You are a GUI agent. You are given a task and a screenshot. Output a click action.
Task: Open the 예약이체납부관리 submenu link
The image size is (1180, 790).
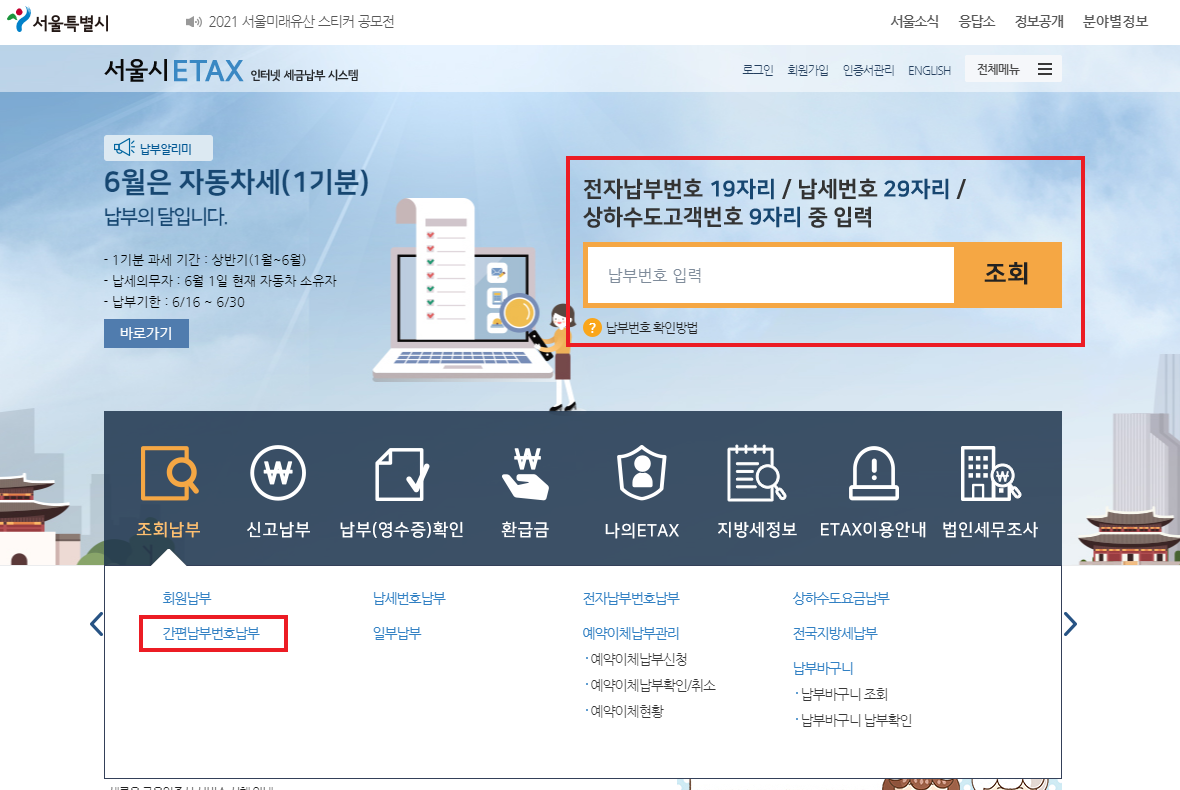click(631, 634)
